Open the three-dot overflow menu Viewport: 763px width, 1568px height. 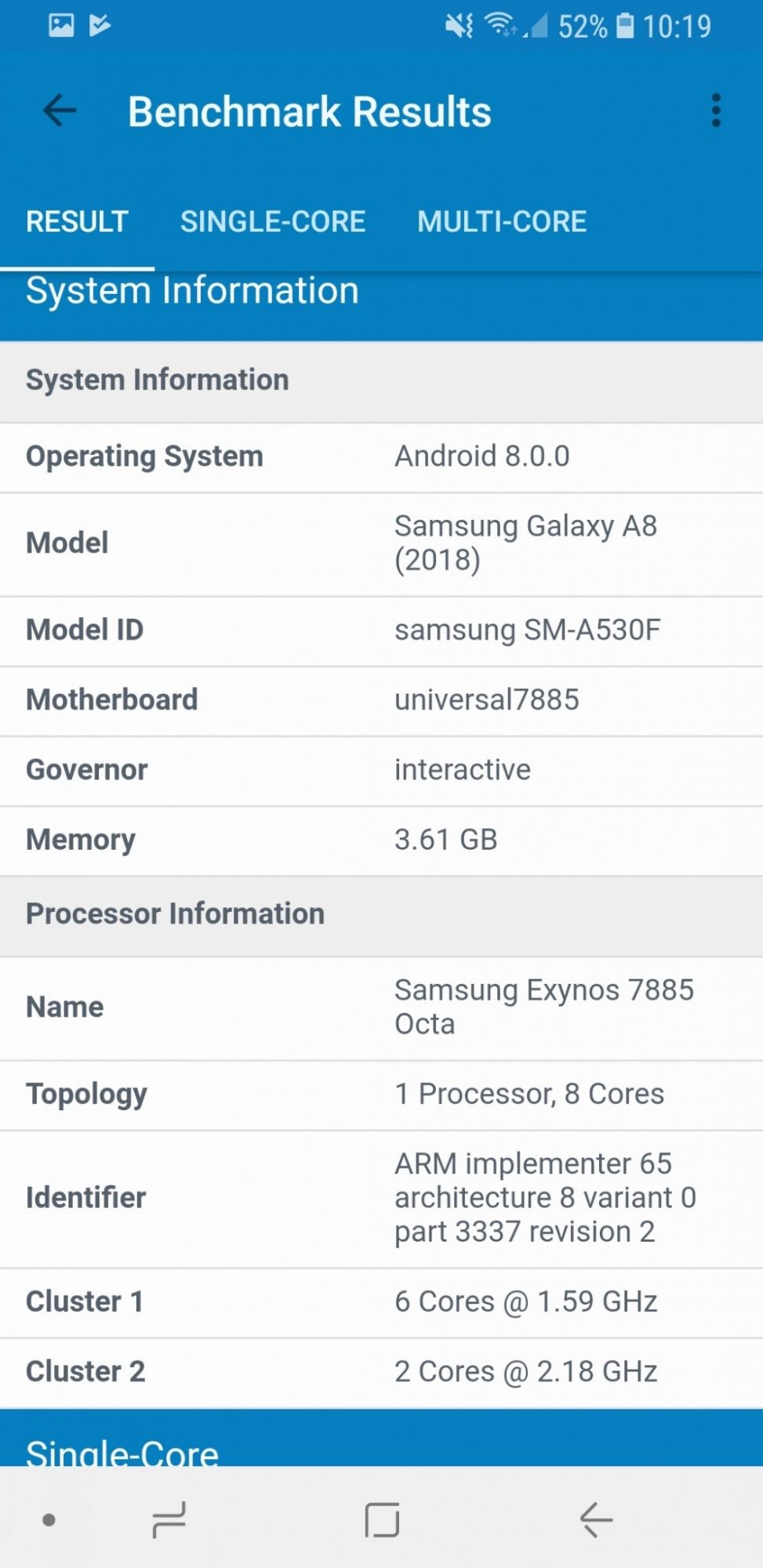click(715, 111)
